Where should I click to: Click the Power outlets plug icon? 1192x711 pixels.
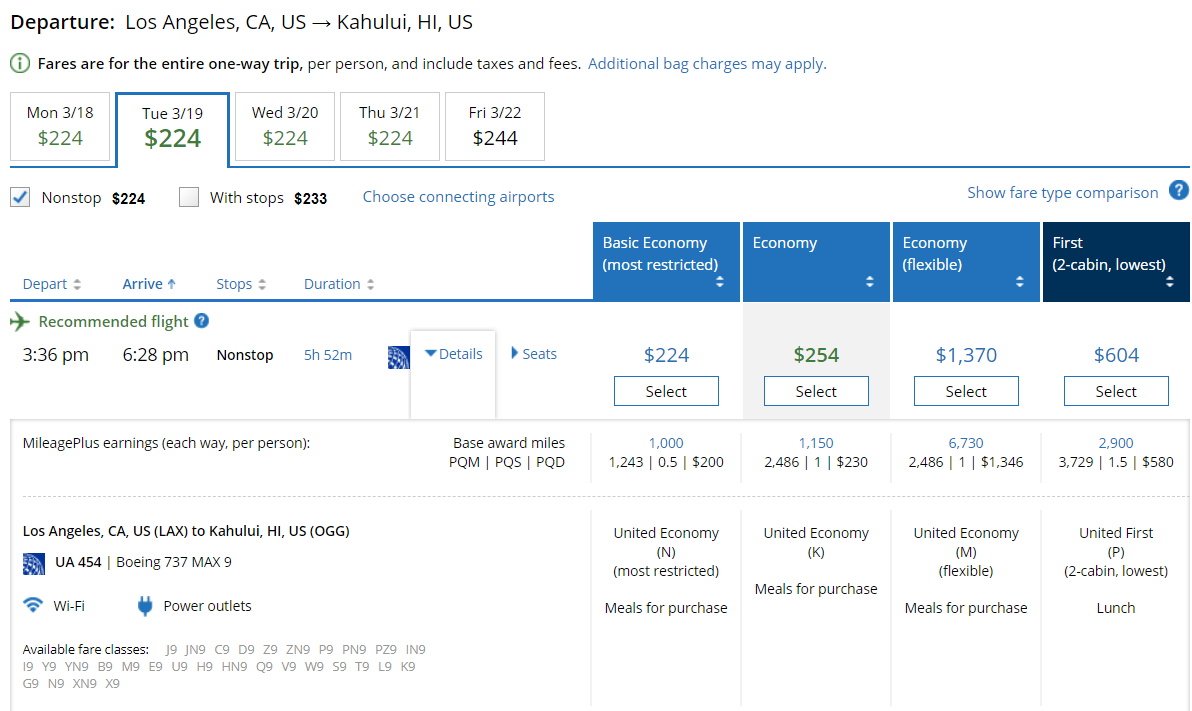[x=145, y=606]
